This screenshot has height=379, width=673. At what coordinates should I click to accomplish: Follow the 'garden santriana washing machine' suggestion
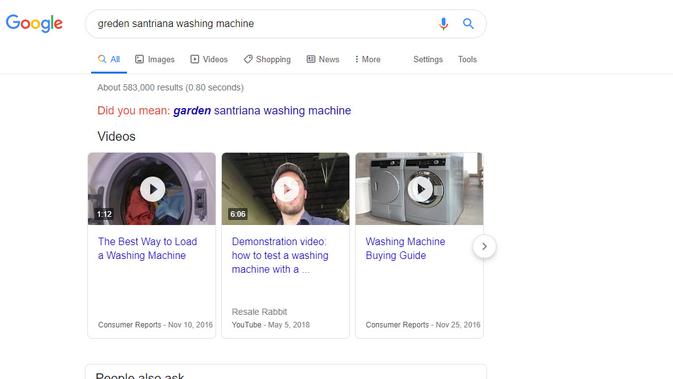pyautogui.click(x=262, y=111)
